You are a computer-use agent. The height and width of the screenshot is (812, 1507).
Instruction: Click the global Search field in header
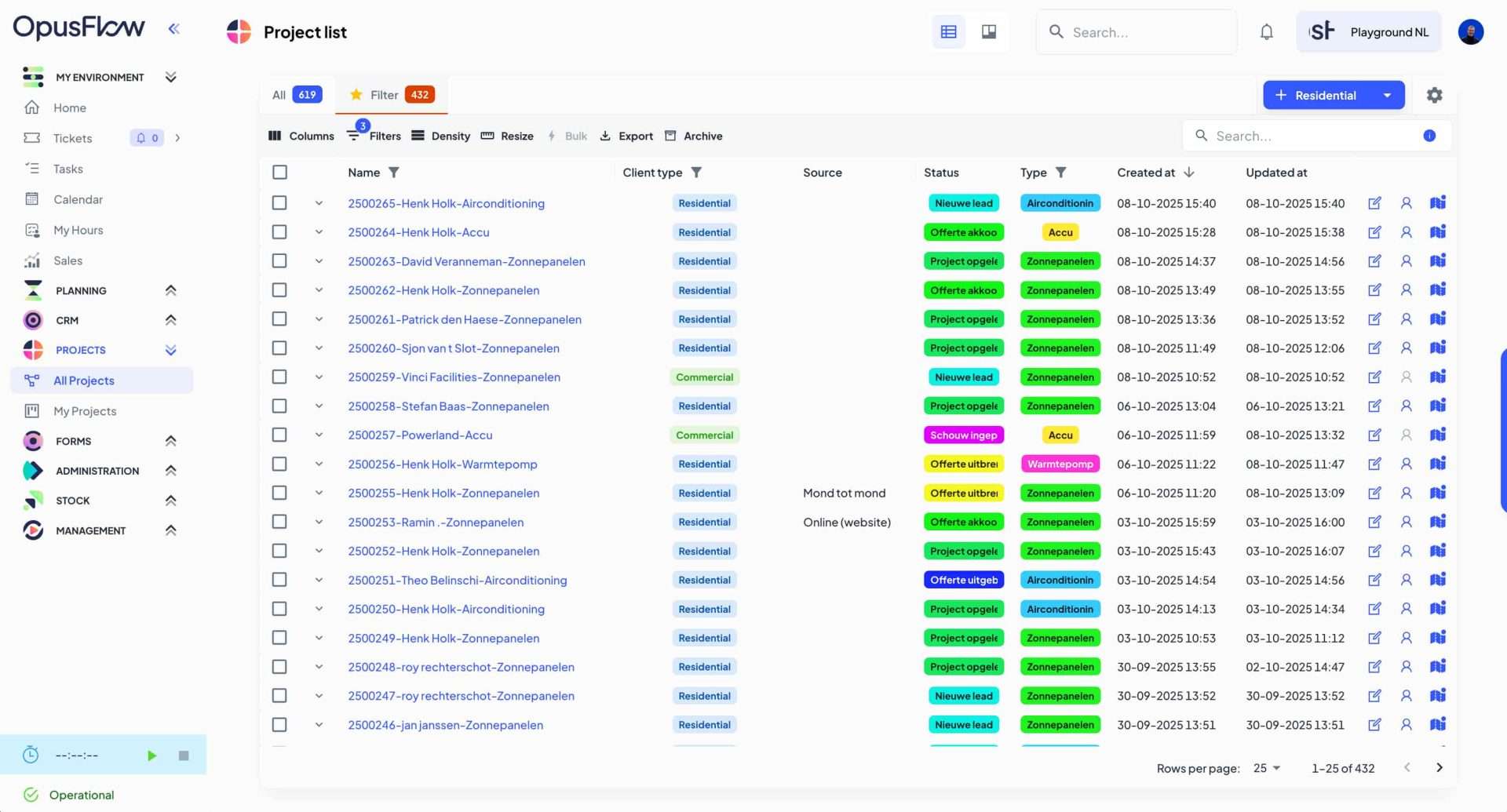pyautogui.click(x=1137, y=32)
